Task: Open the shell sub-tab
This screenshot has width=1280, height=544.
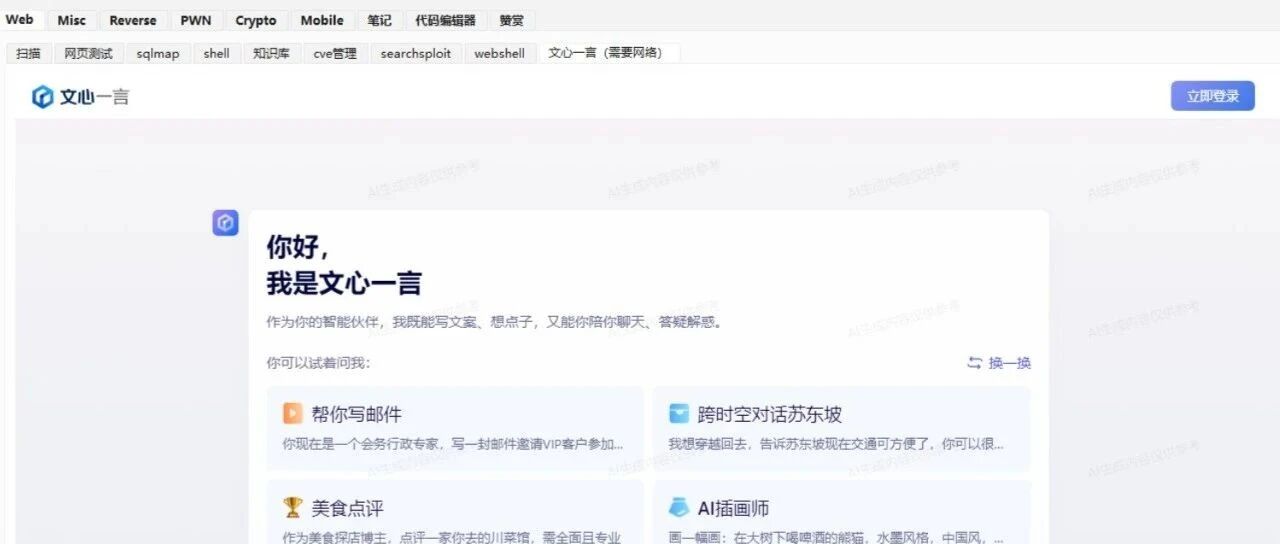Action: [217, 53]
